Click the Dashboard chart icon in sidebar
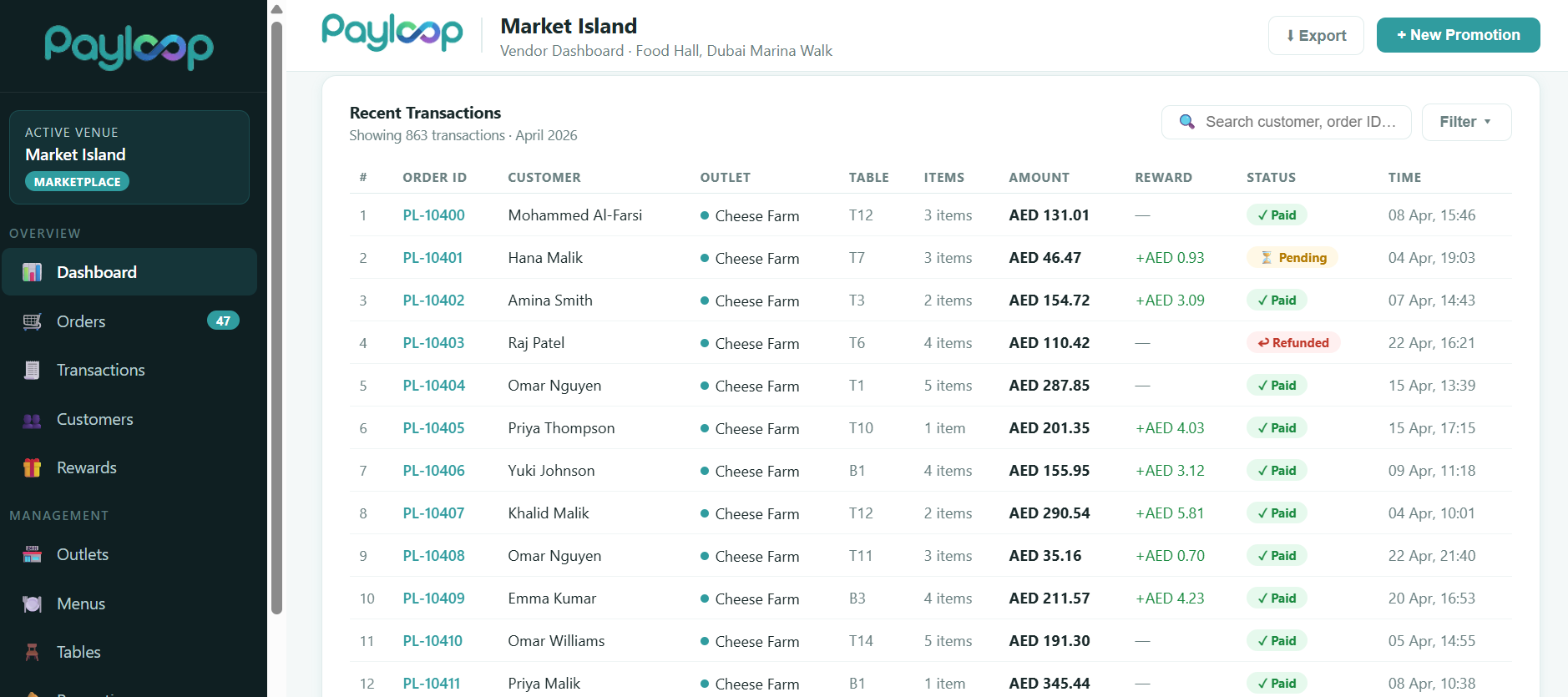This screenshot has width=1568, height=697. click(32, 272)
